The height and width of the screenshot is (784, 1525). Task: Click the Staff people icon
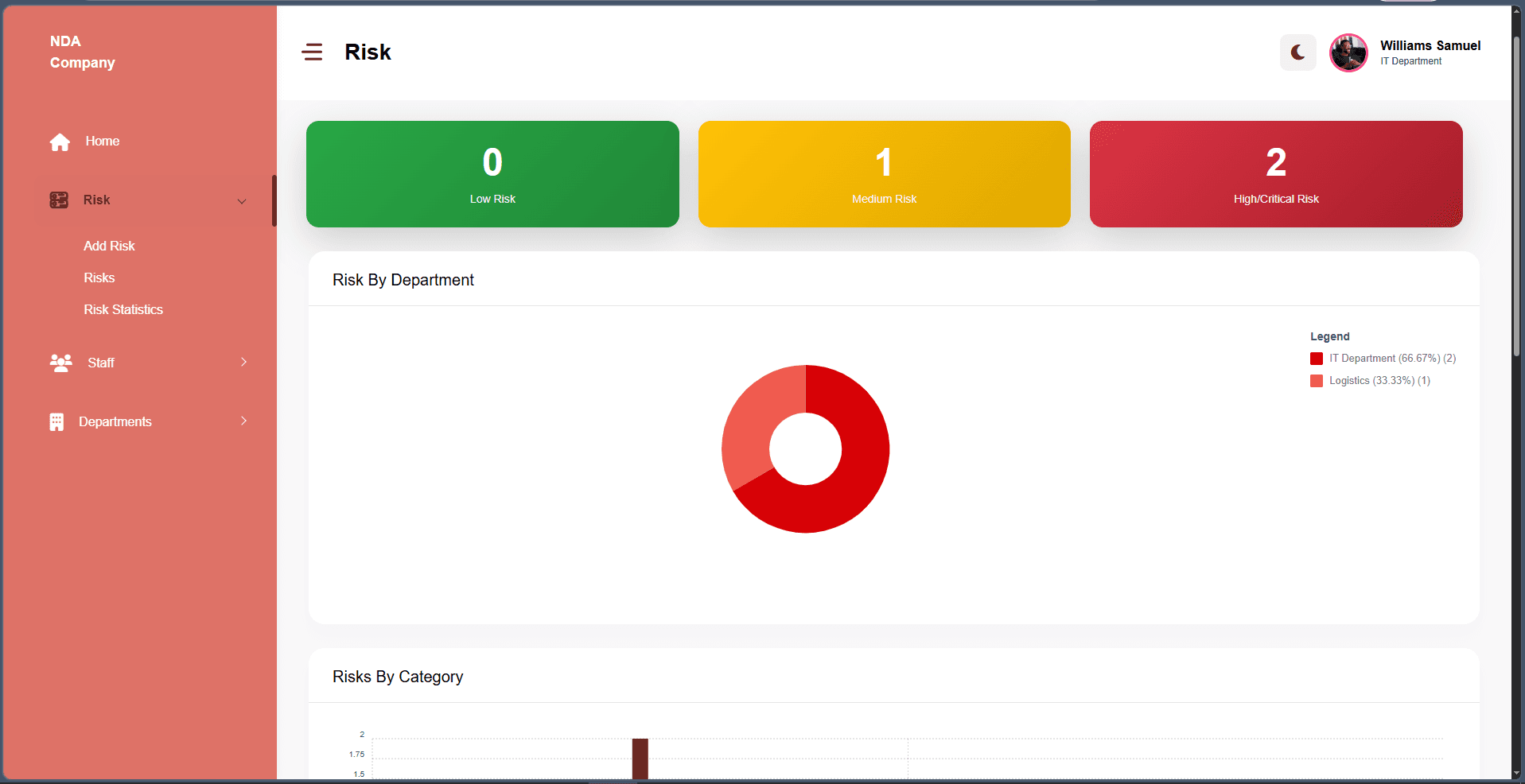tap(60, 363)
